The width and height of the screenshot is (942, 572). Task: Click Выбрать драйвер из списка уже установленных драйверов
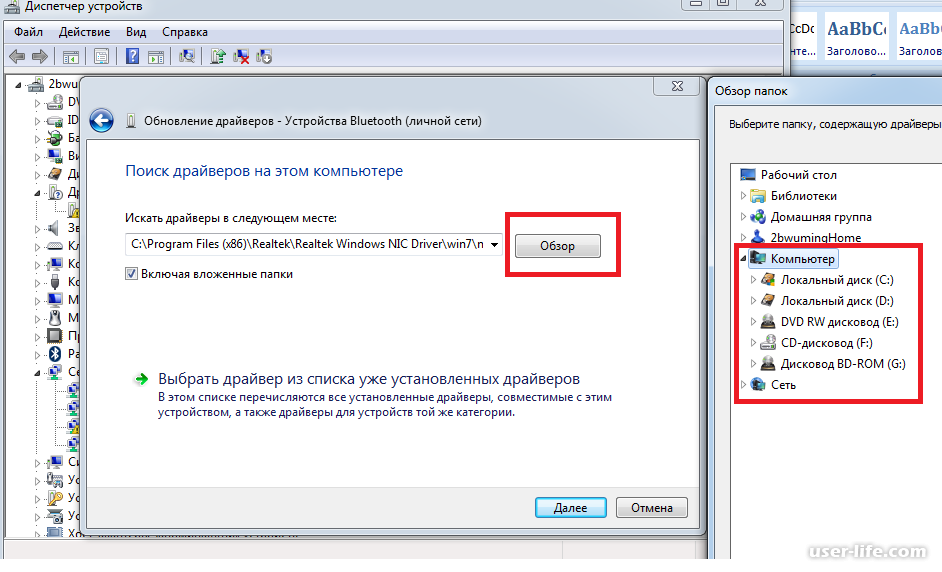(x=369, y=379)
